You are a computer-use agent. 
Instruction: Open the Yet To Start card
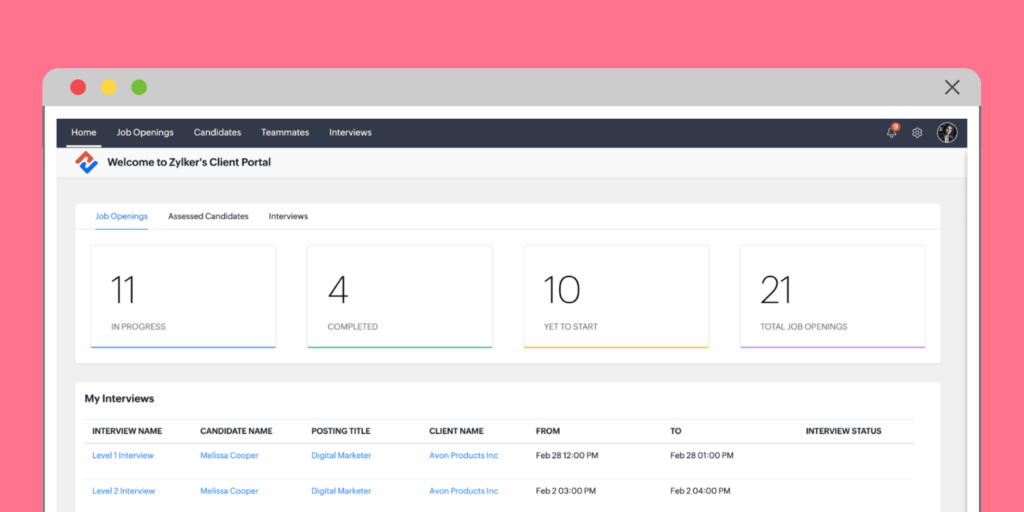pos(616,296)
